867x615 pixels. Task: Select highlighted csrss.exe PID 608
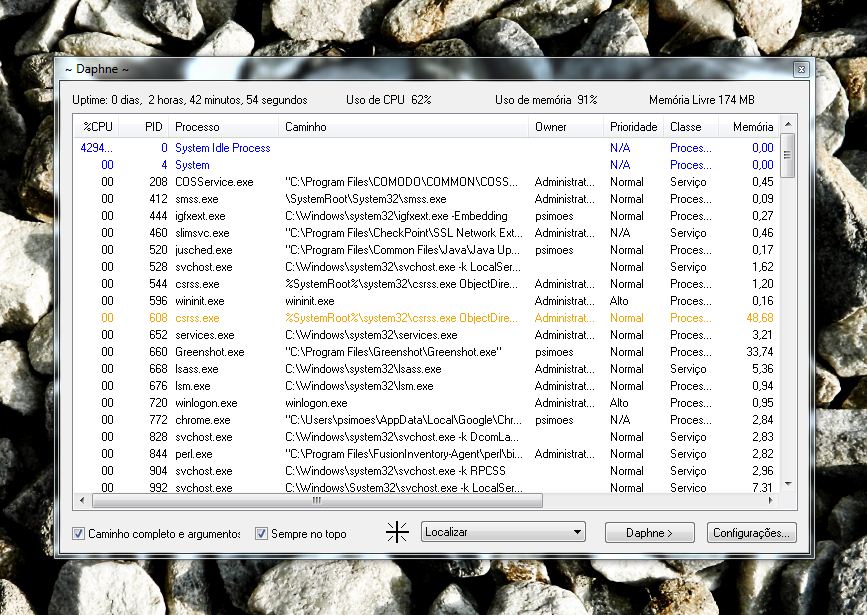[x=426, y=318]
